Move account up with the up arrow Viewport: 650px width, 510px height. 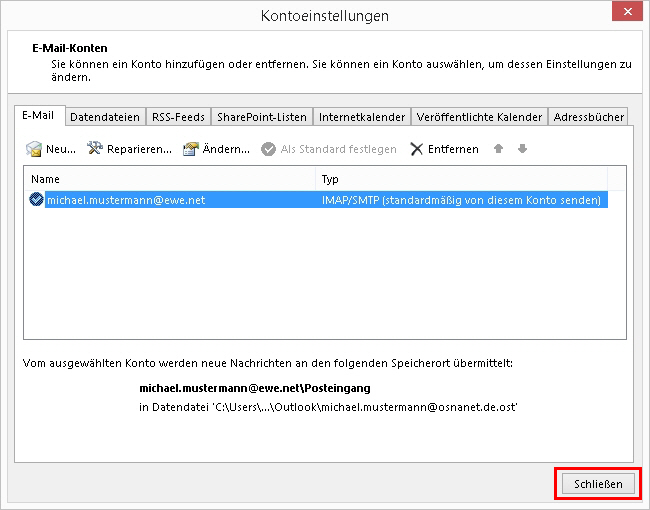(500, 149)
